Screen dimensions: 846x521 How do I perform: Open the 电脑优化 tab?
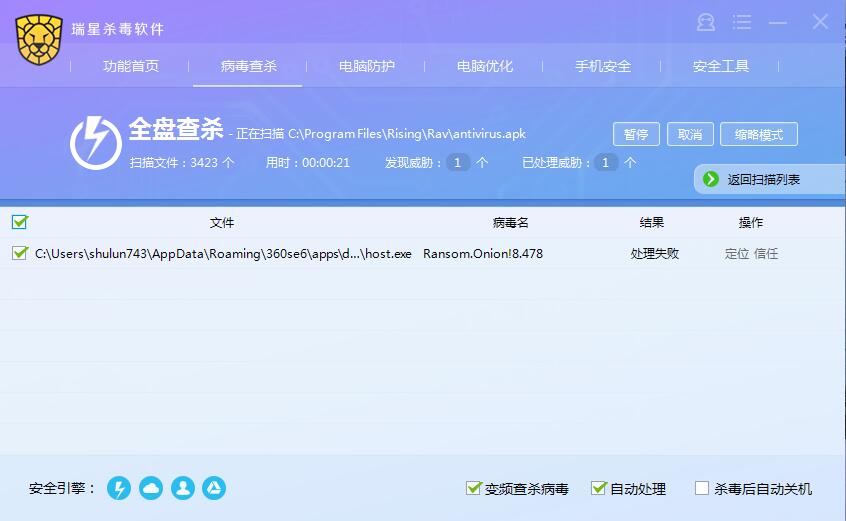485,66
